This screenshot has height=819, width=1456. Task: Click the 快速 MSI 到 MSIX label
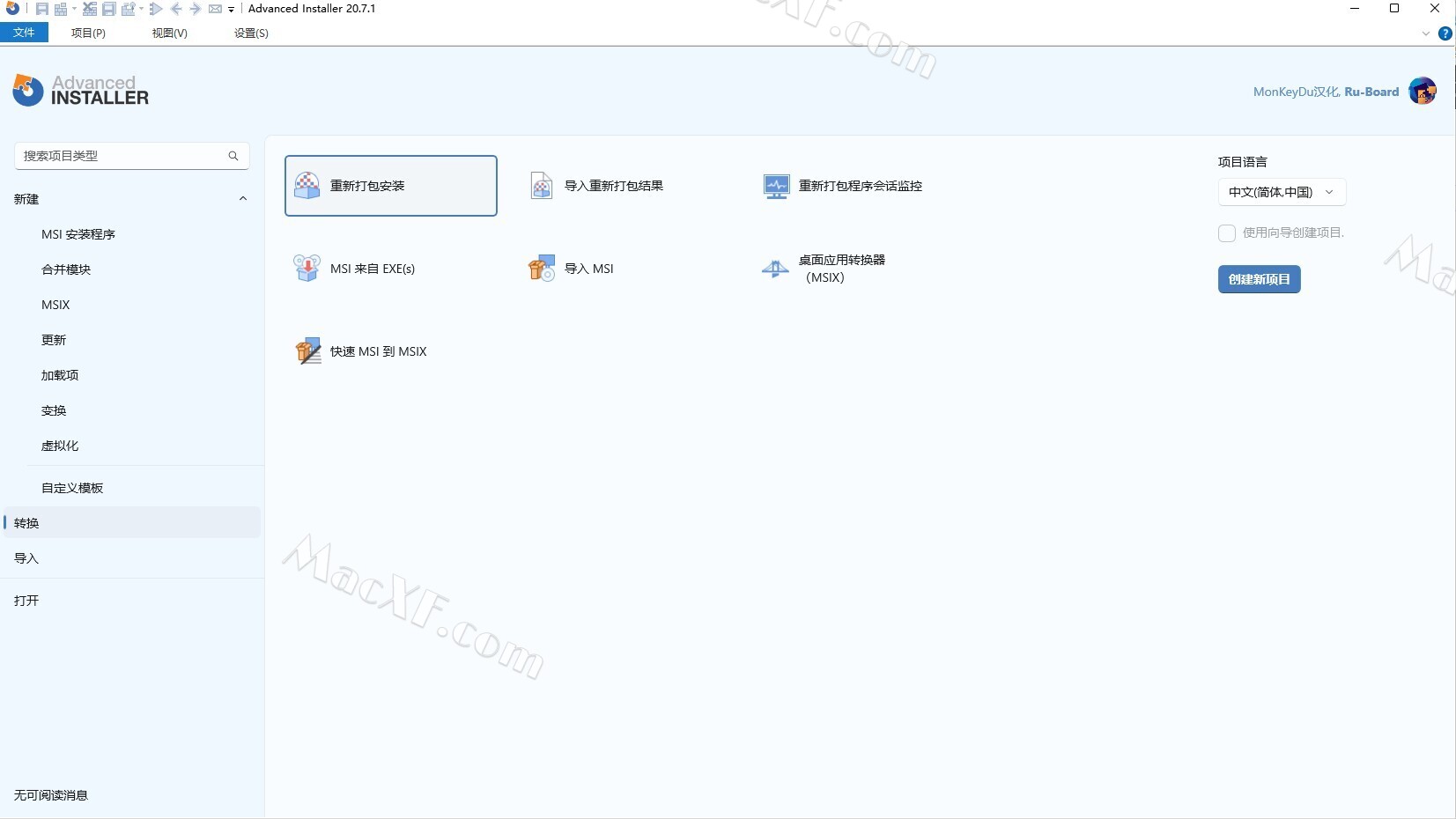[x=379, y=351]
